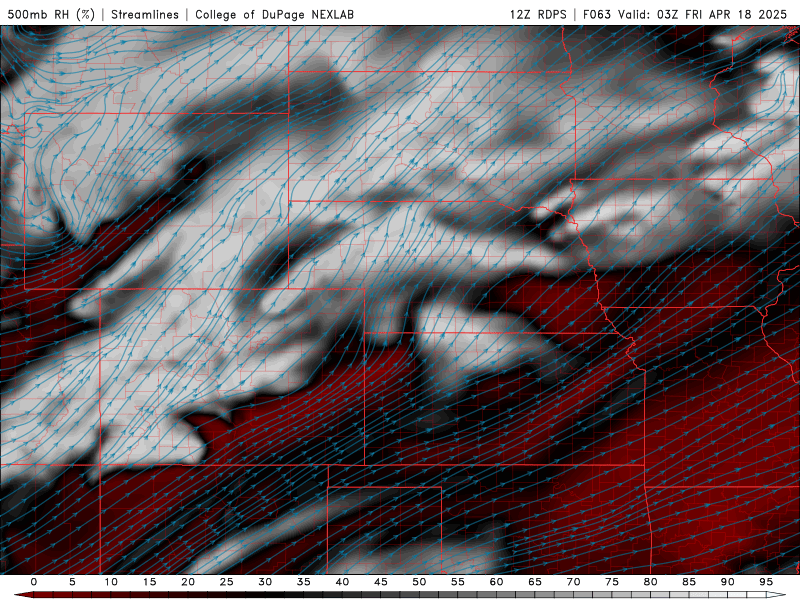Click "College of DuPage NEXLAB" text

[x=274, y=15]
